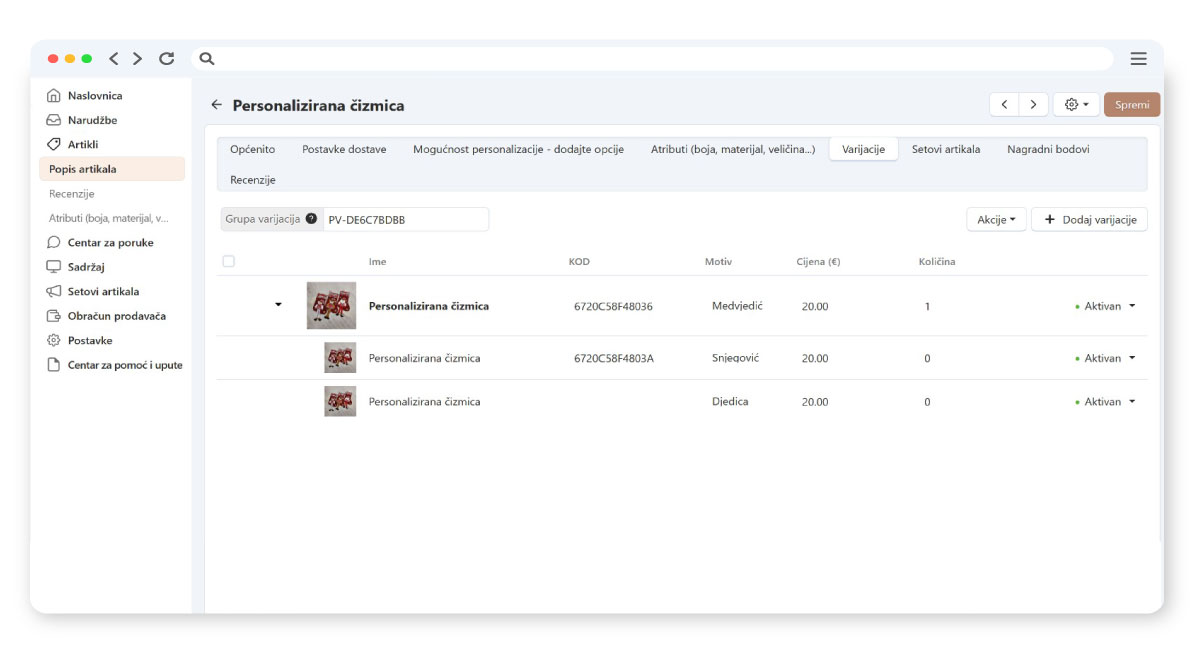
Task: Click the Sadržaj monitor icon
Action: pos(54,267)
